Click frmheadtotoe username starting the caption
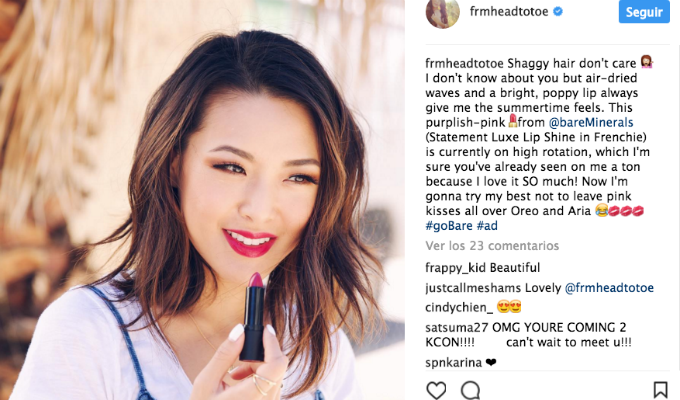Screen dimensions: 680x400 tap(464, 63)
